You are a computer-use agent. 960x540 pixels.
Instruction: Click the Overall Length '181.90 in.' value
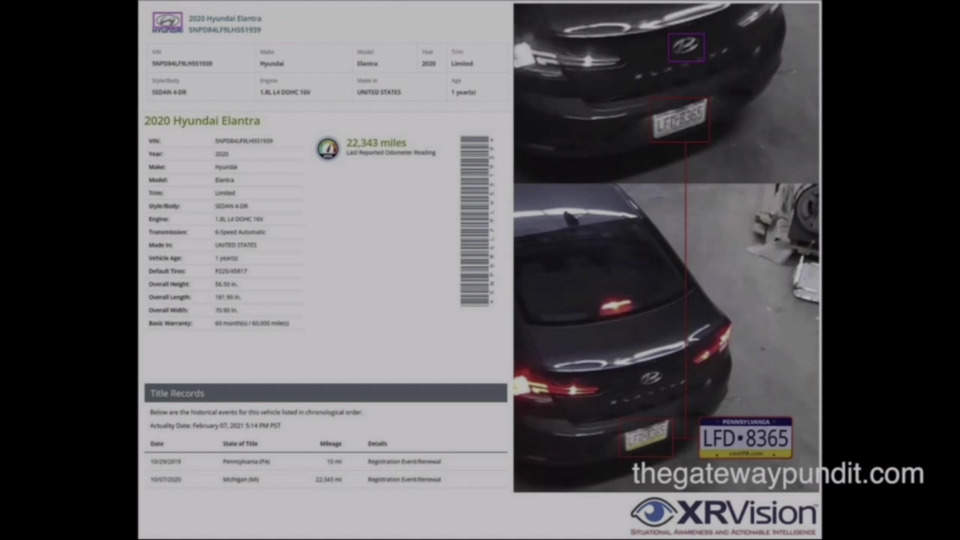[x=227, y=297]
